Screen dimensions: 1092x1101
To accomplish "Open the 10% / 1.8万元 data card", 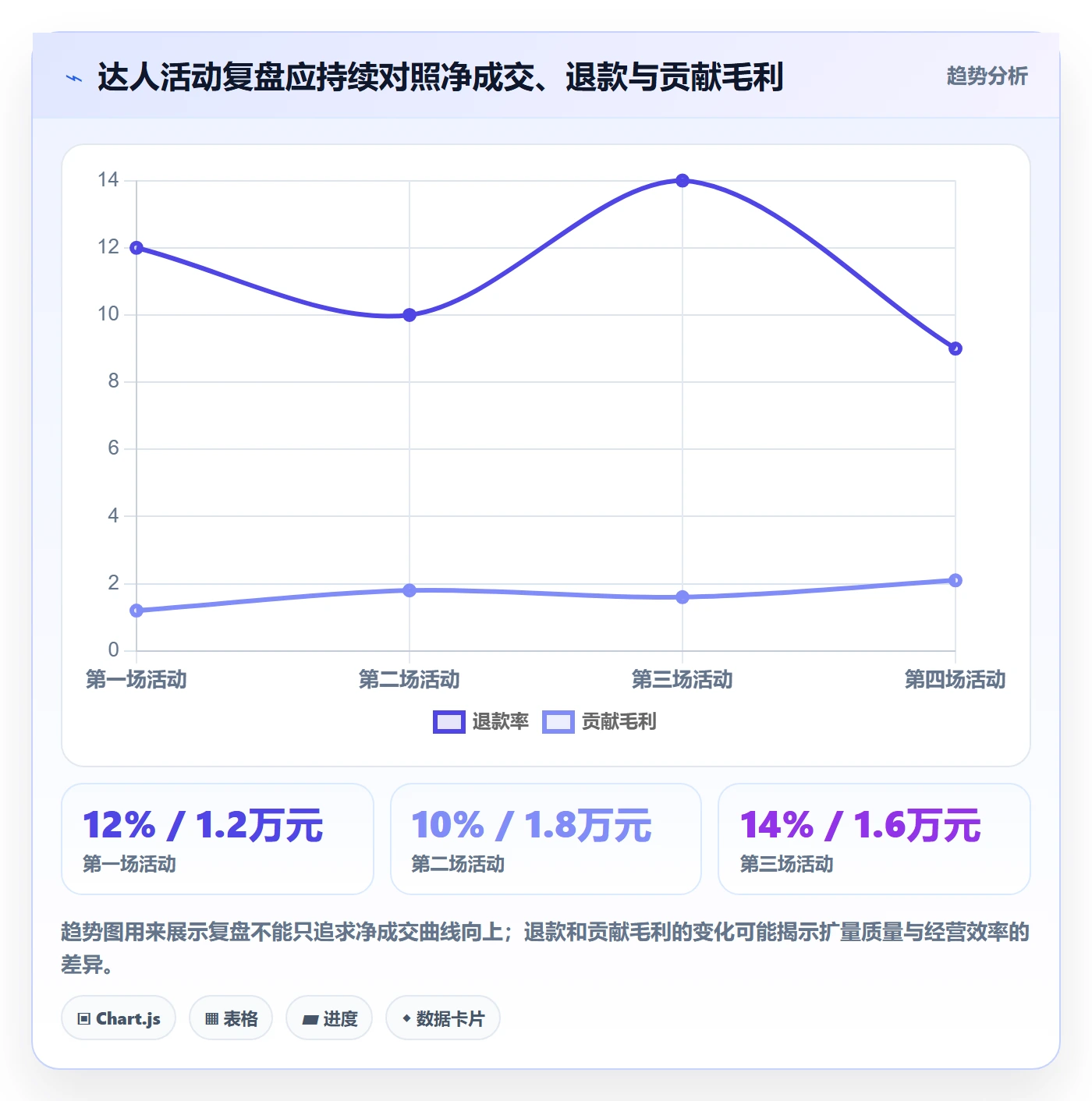I will tap(546, 839).
